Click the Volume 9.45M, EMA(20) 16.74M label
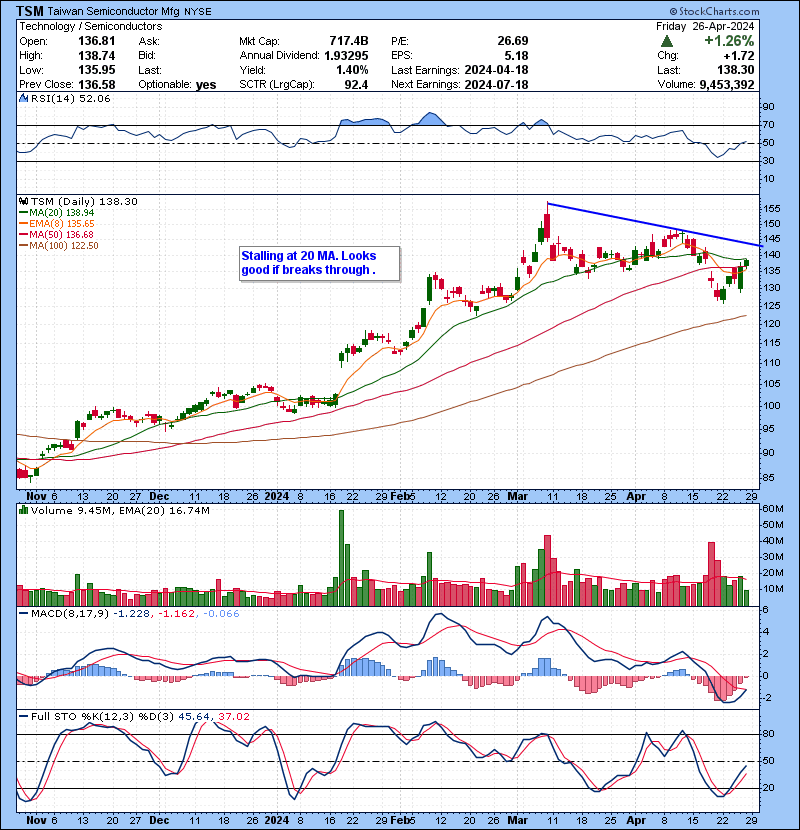Viewport: 800px width, 830px height. 120,511
